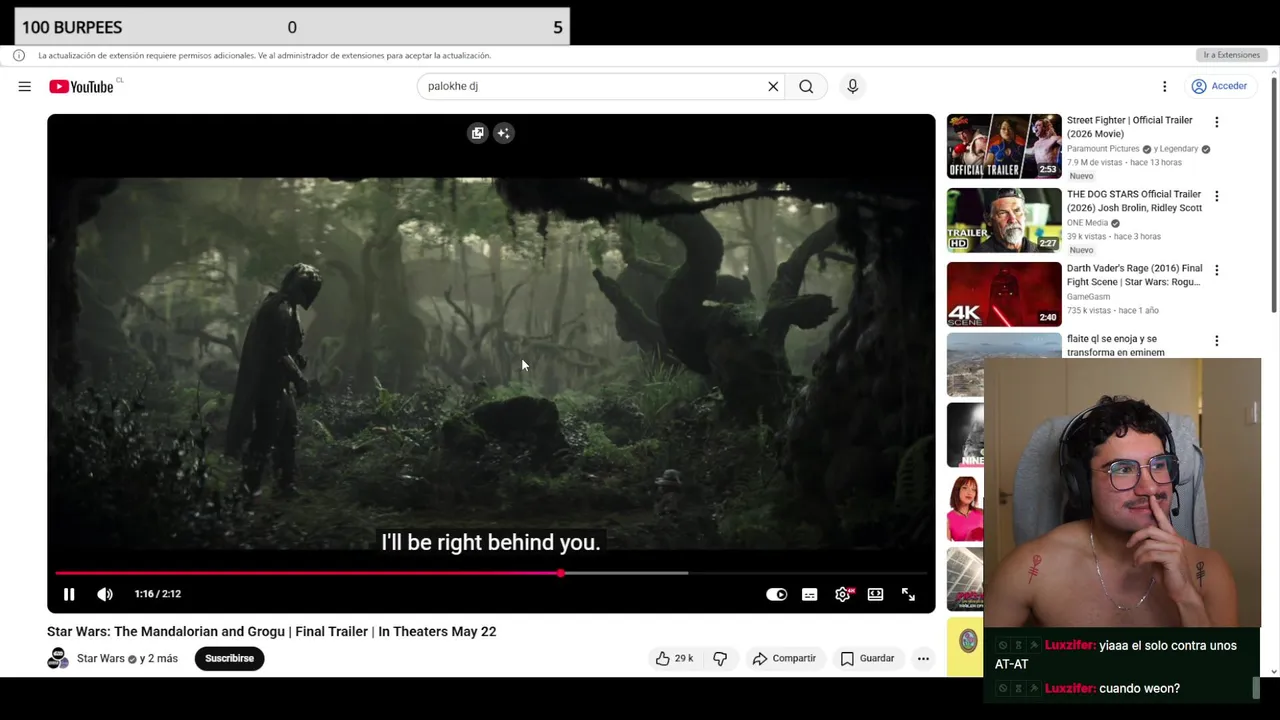Open options for the flaite ql video
The height and width of the screenshot is (720, 1280).
tap(1216, 341)
